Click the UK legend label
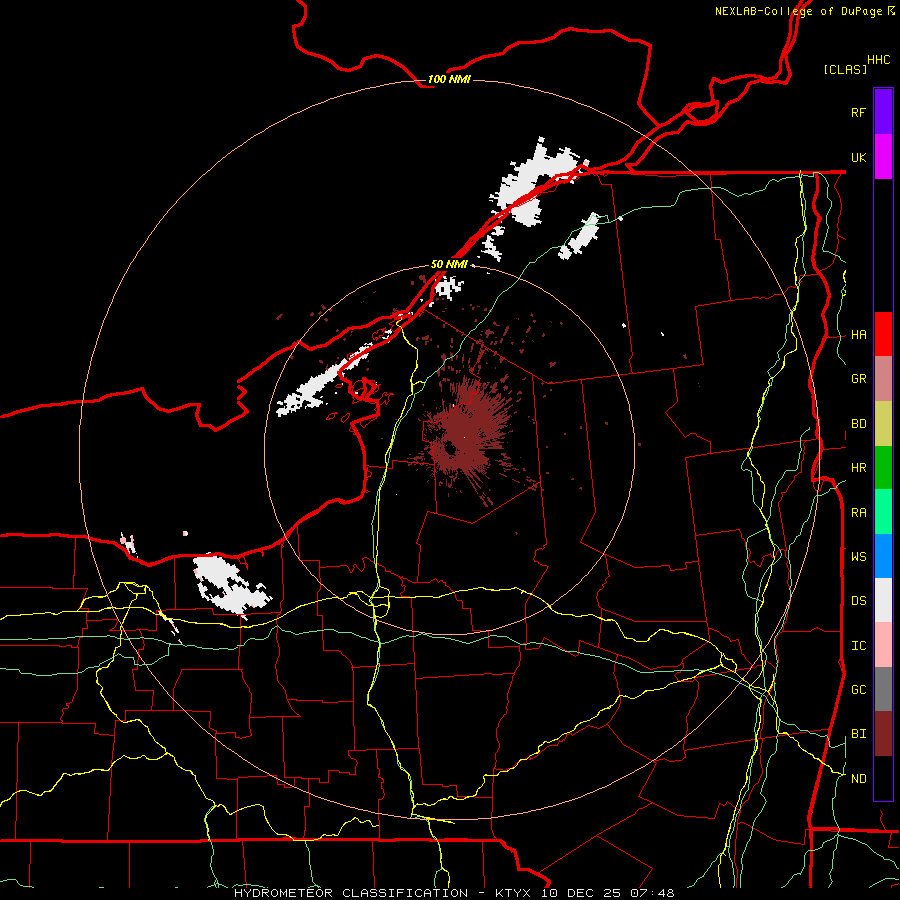 (859, 157)
